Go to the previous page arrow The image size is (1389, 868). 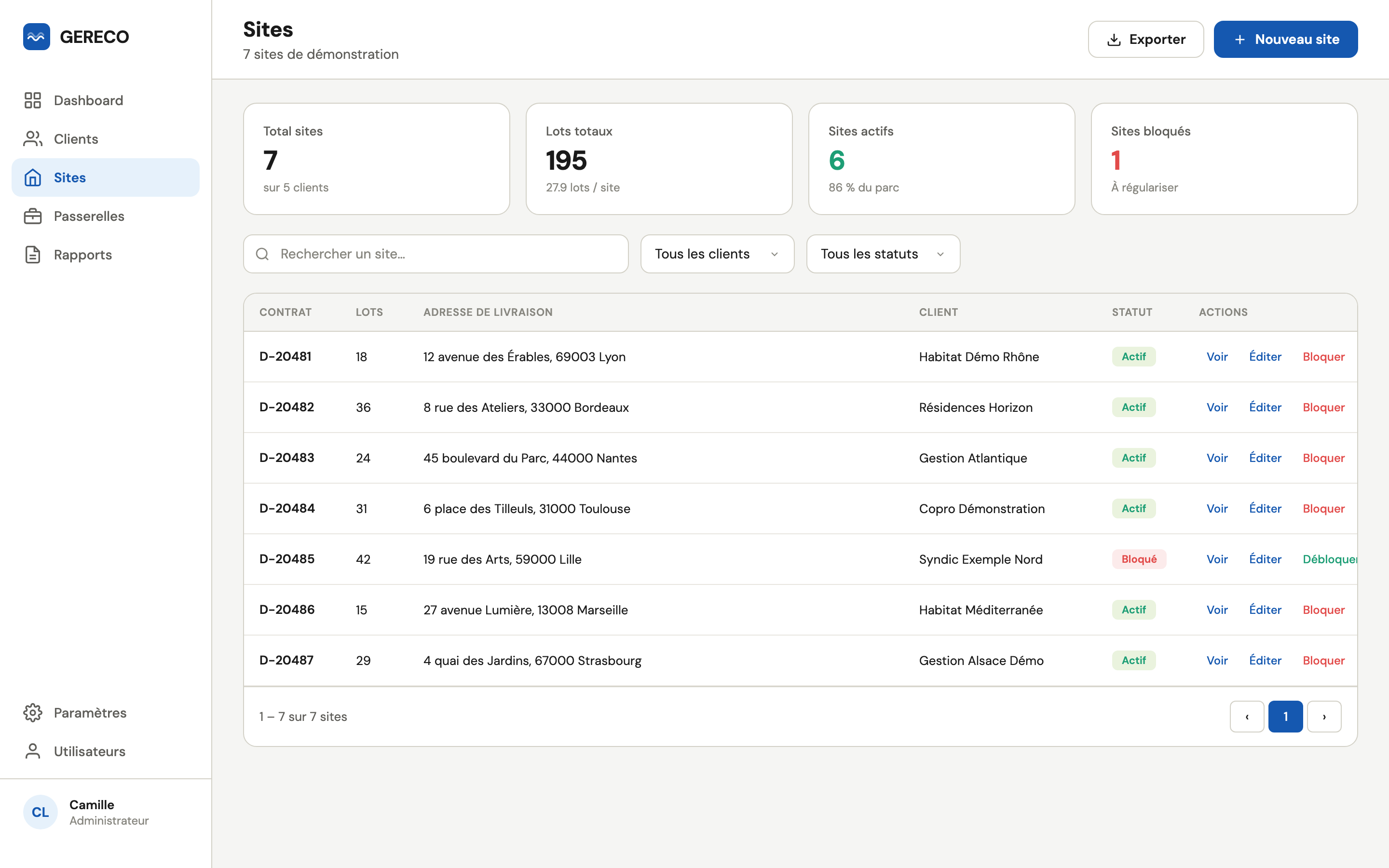1247,717
